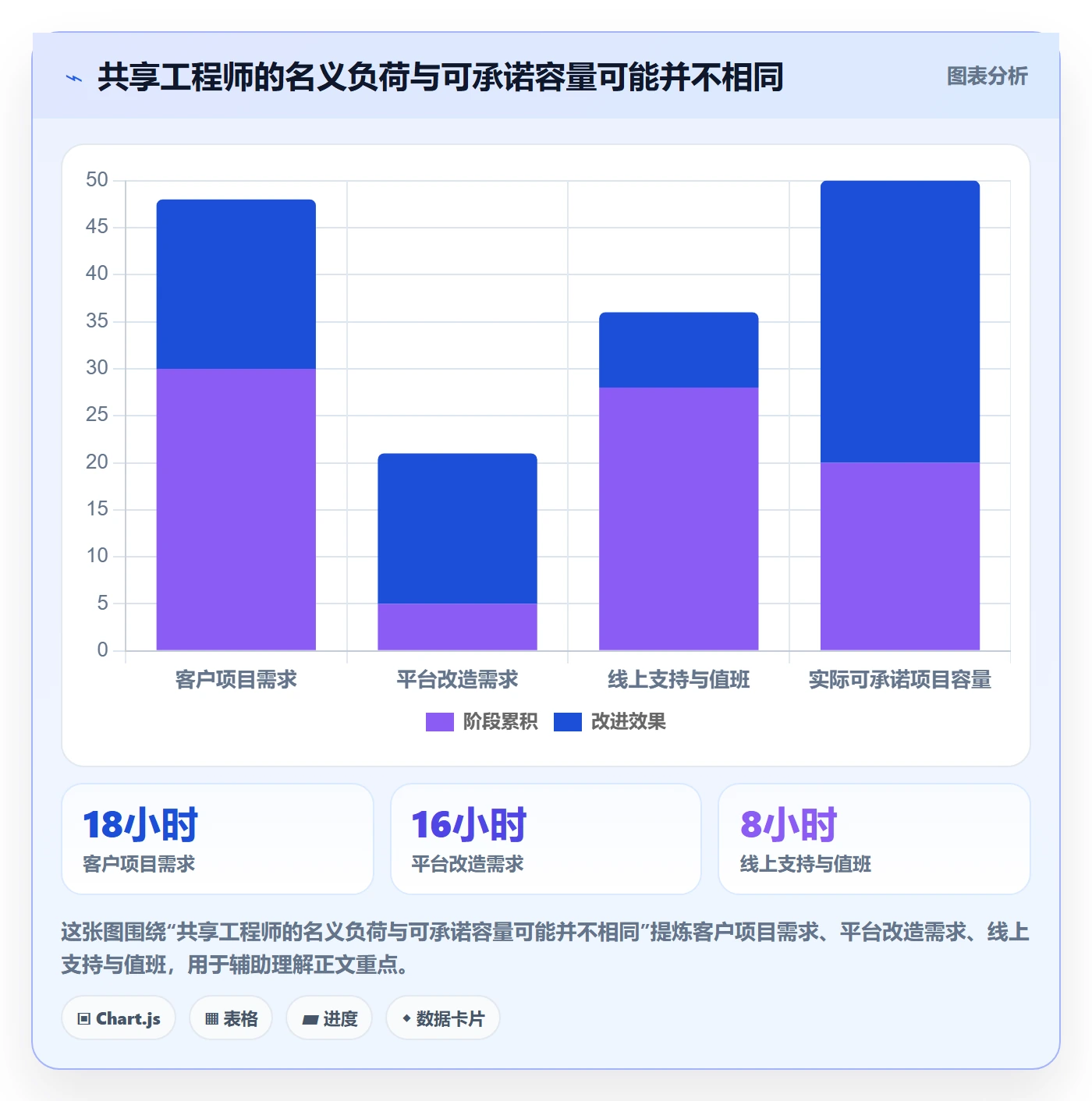Click the description paragraph starting 这张图围绕
Screen dimensions: 1092x1101
point(546,948)
